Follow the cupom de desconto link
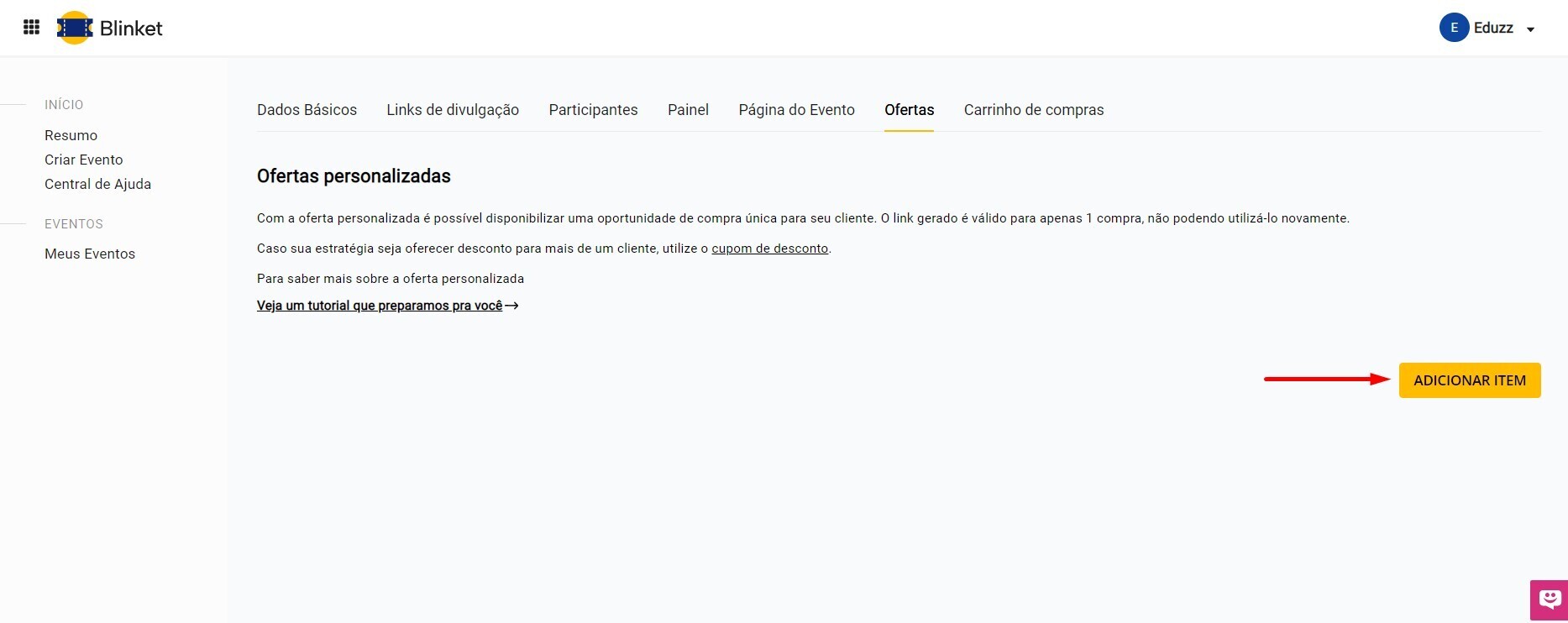 click(769, 249)
